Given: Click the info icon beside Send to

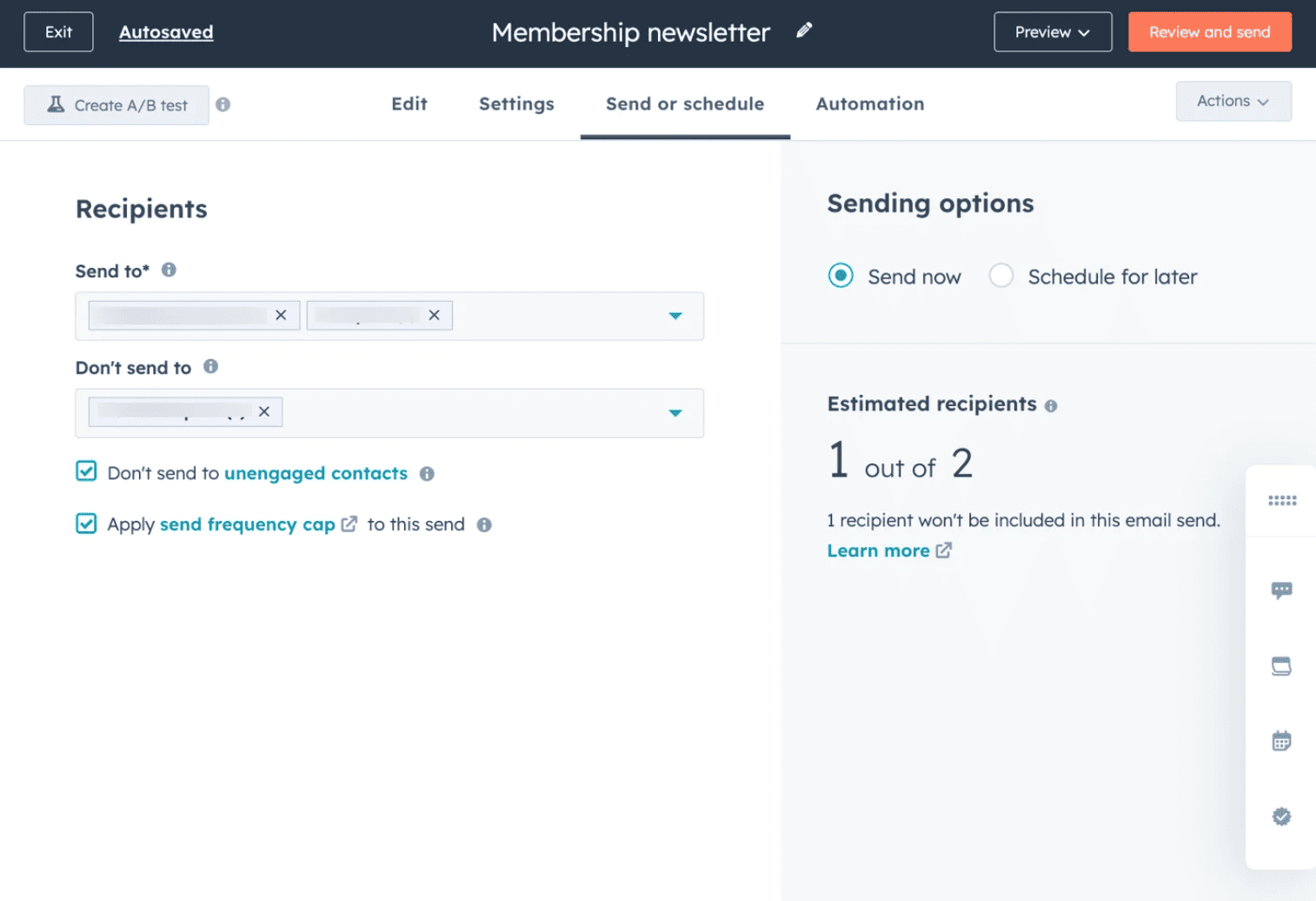Looking at the screenshot, I should tap(169, 270).
